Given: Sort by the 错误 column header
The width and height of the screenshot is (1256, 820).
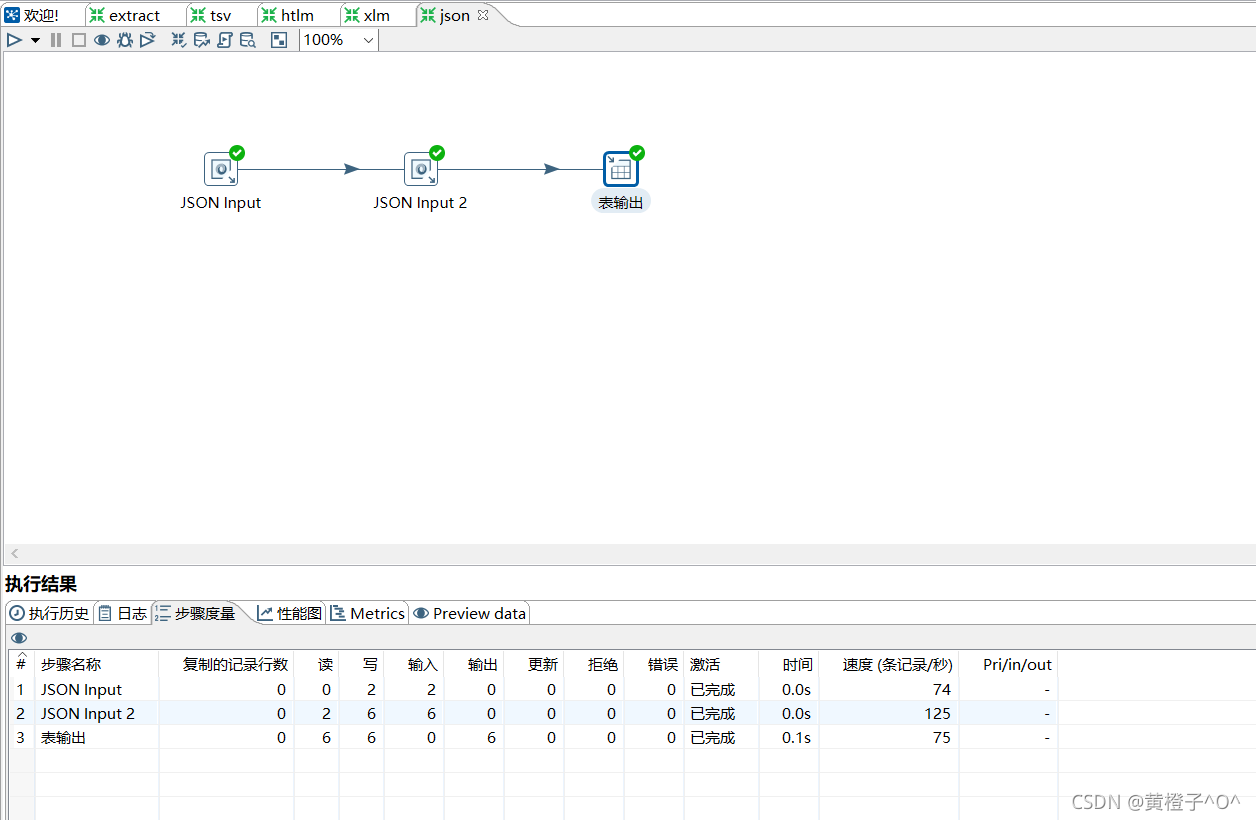Looking at the screenshot, I should 654,664.
